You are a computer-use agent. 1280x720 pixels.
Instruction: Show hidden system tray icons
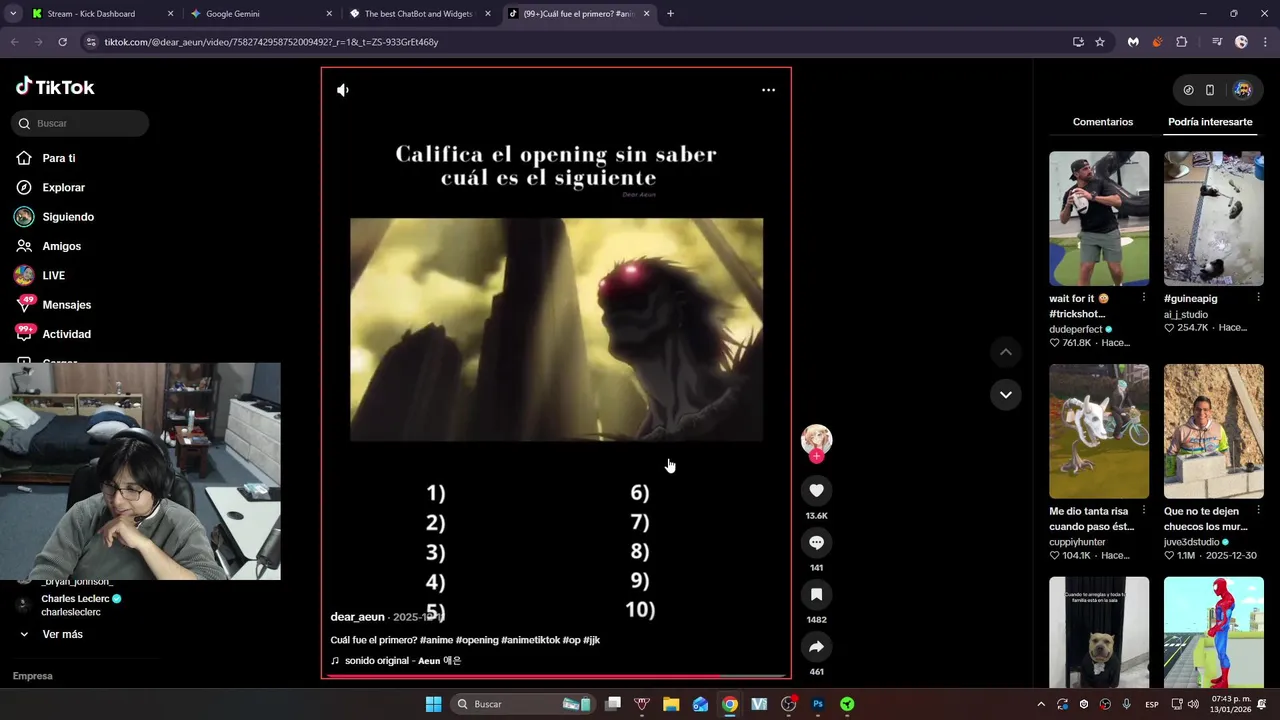click(x=1041, y=704)
